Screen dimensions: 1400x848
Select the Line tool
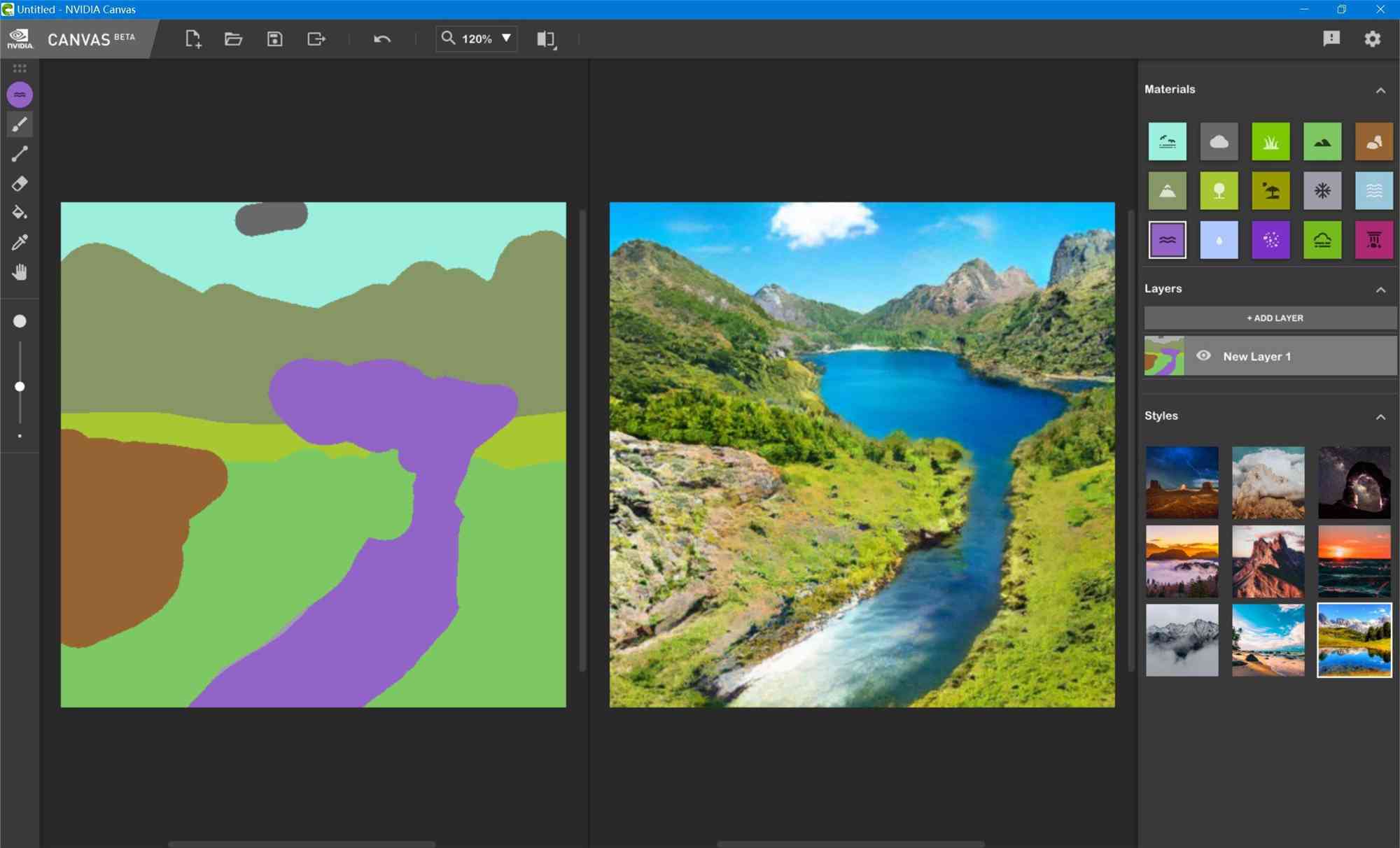tap(19, 154)
